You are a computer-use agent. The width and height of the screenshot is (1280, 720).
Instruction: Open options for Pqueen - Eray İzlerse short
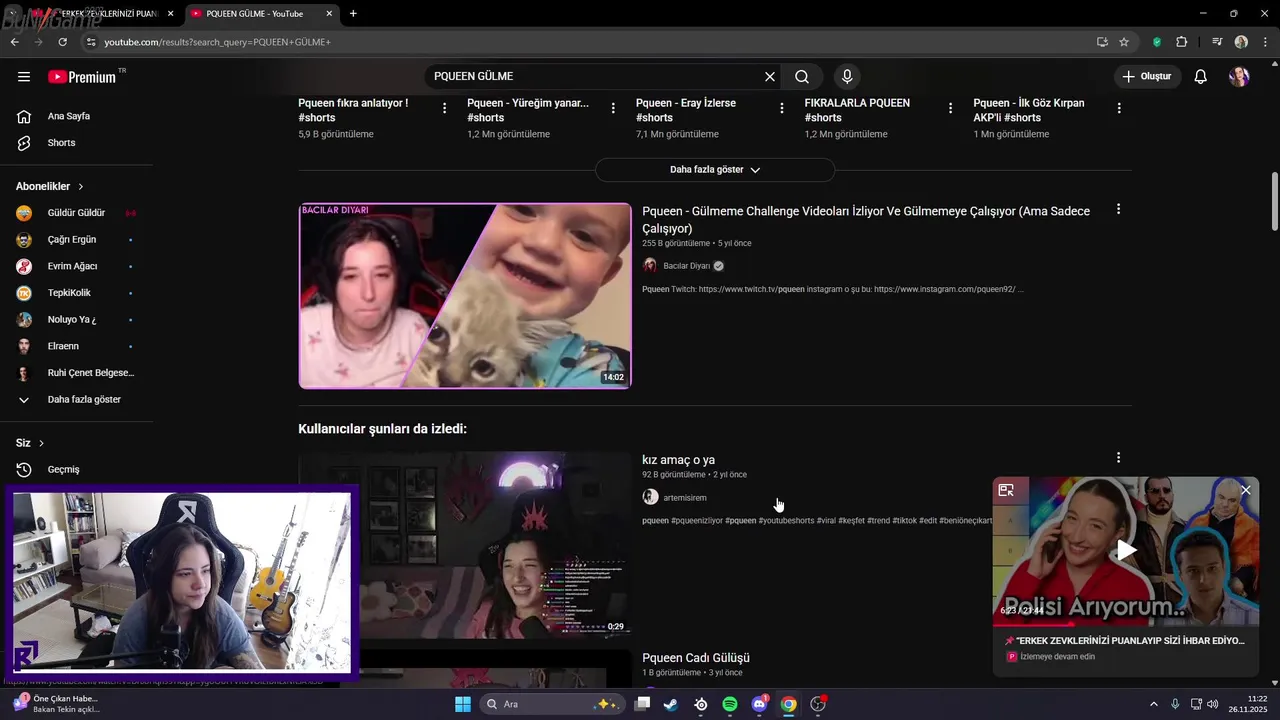pos(782,109)
